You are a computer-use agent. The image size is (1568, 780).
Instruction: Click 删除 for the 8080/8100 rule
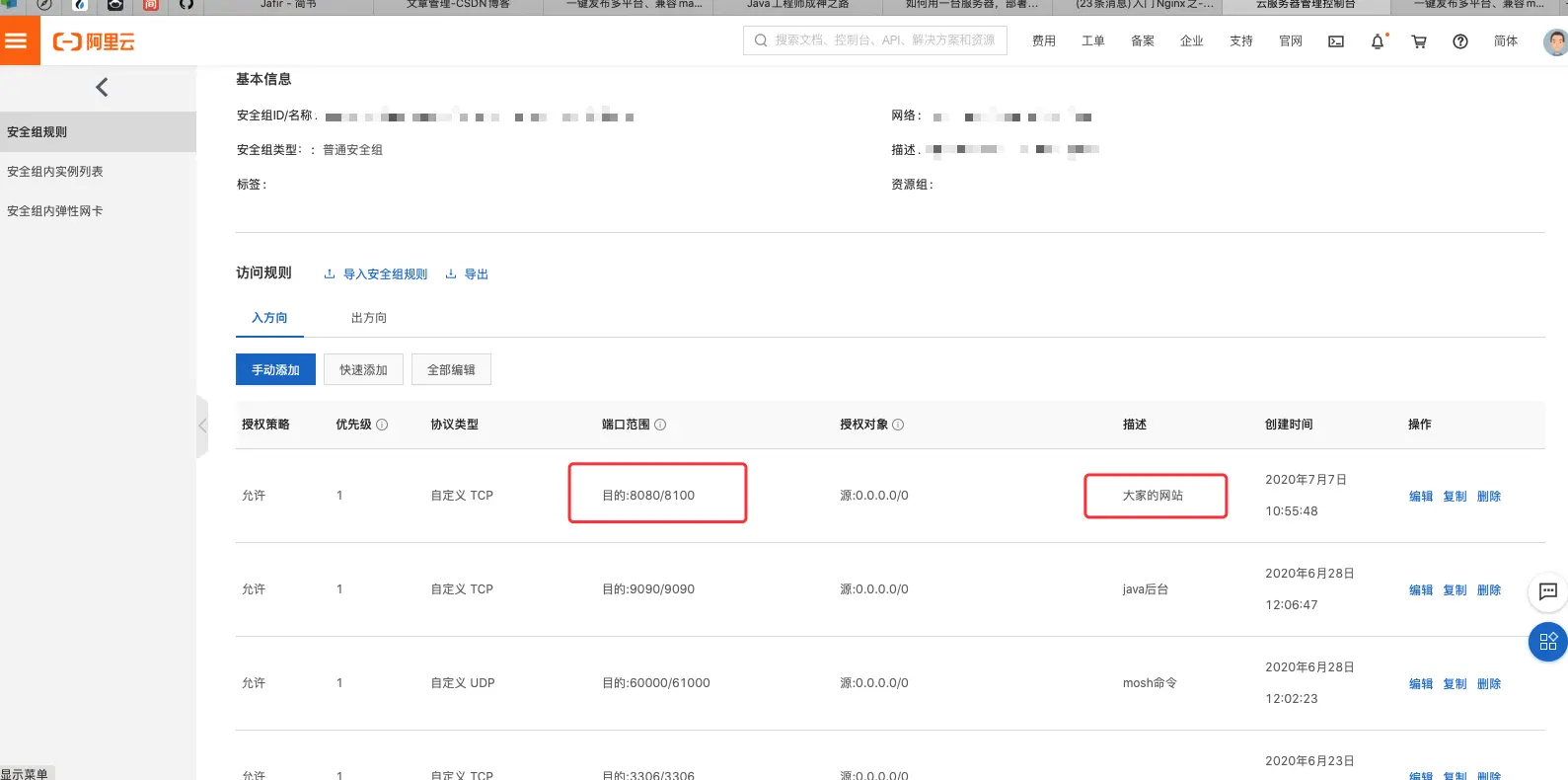coord(1489,497)
